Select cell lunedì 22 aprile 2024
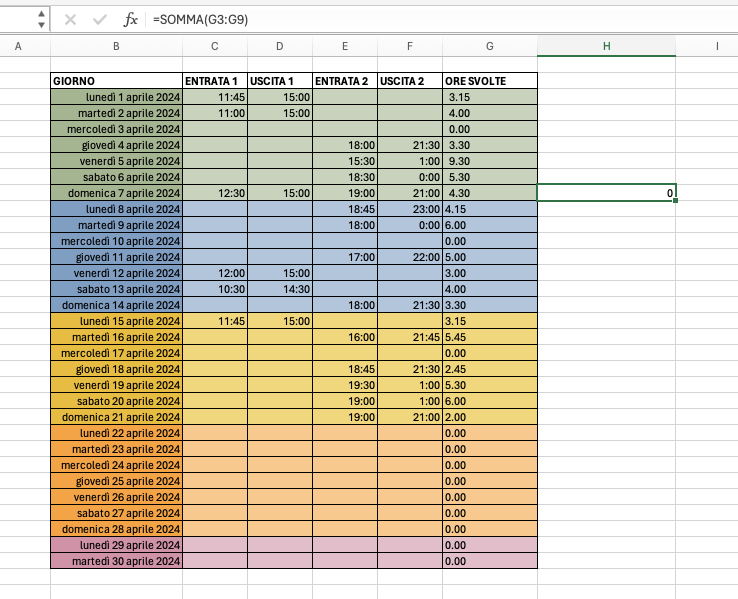Screen dimensions: 738x599 pyautogui.click(x=116, y=433)
